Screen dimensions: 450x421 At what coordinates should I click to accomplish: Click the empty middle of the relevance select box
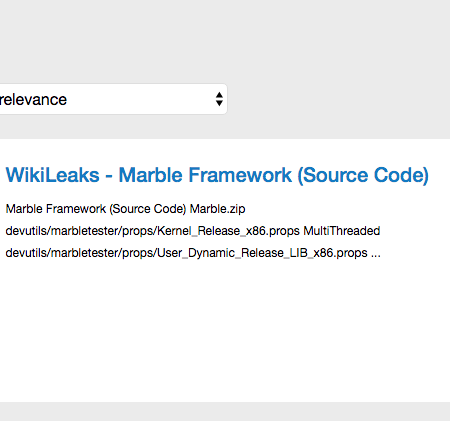click(x=140, y=99)
